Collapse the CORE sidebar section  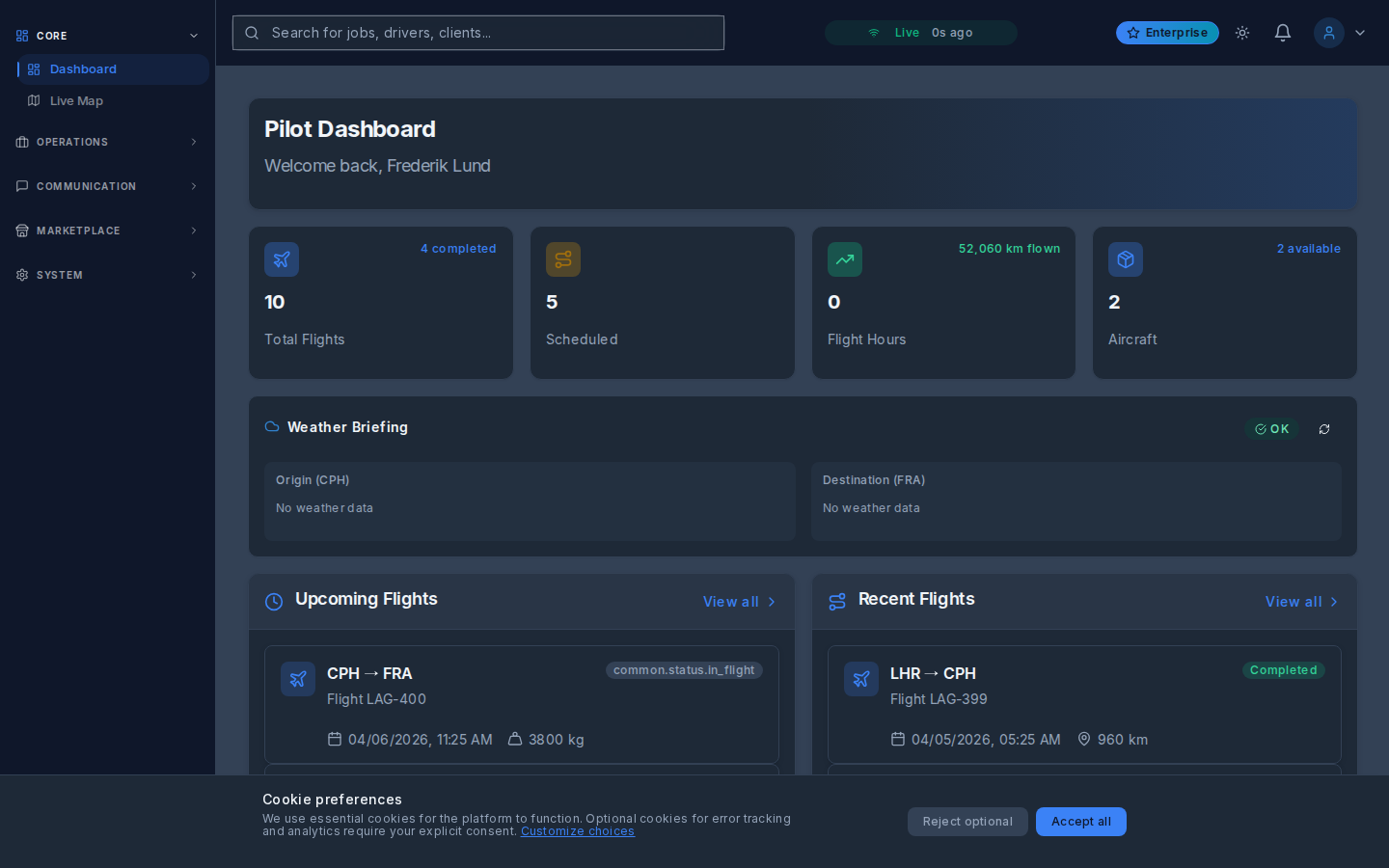tap(194, 35)
